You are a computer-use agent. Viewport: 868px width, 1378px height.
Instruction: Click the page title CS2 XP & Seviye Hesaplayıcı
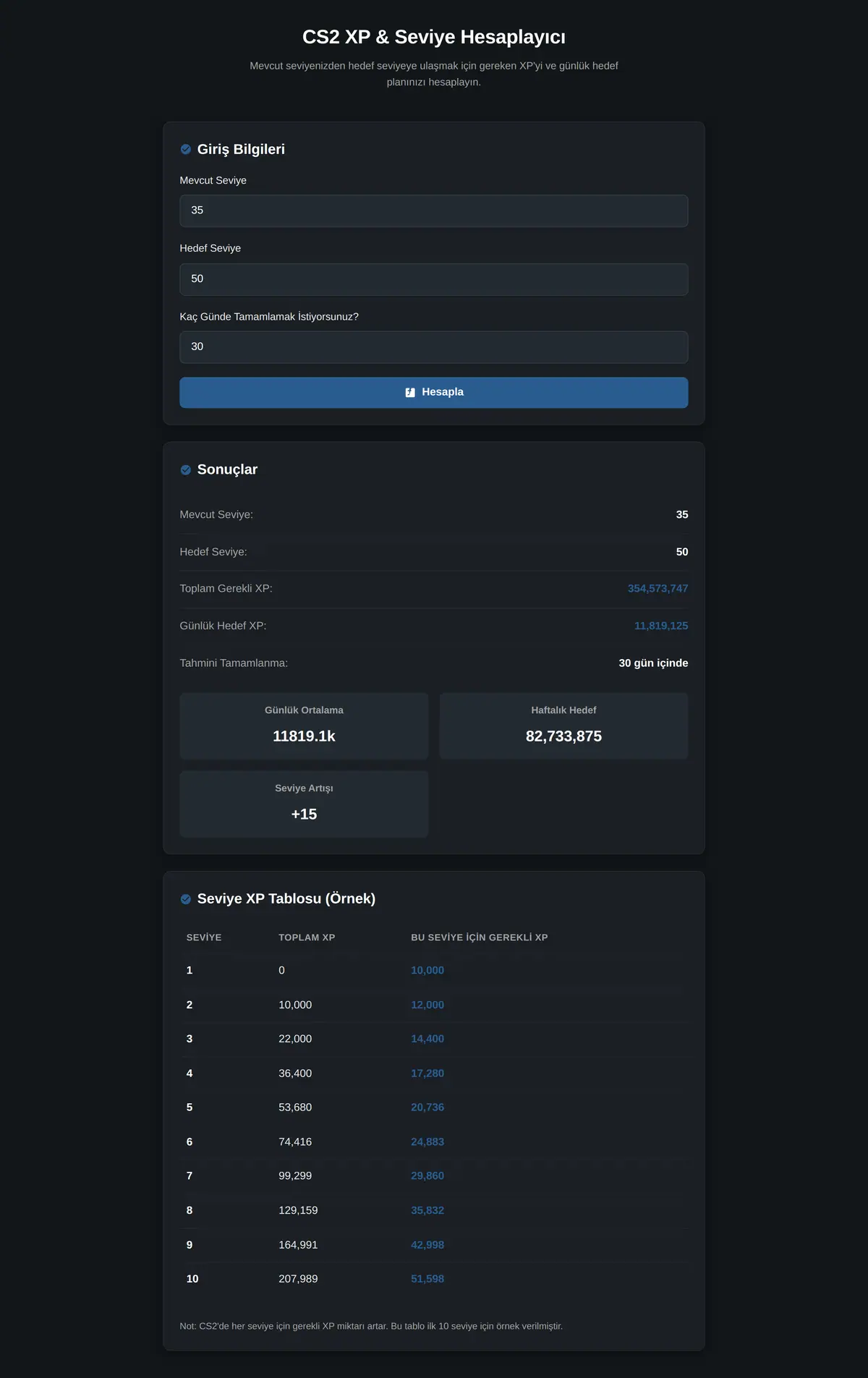coord(434,37)
